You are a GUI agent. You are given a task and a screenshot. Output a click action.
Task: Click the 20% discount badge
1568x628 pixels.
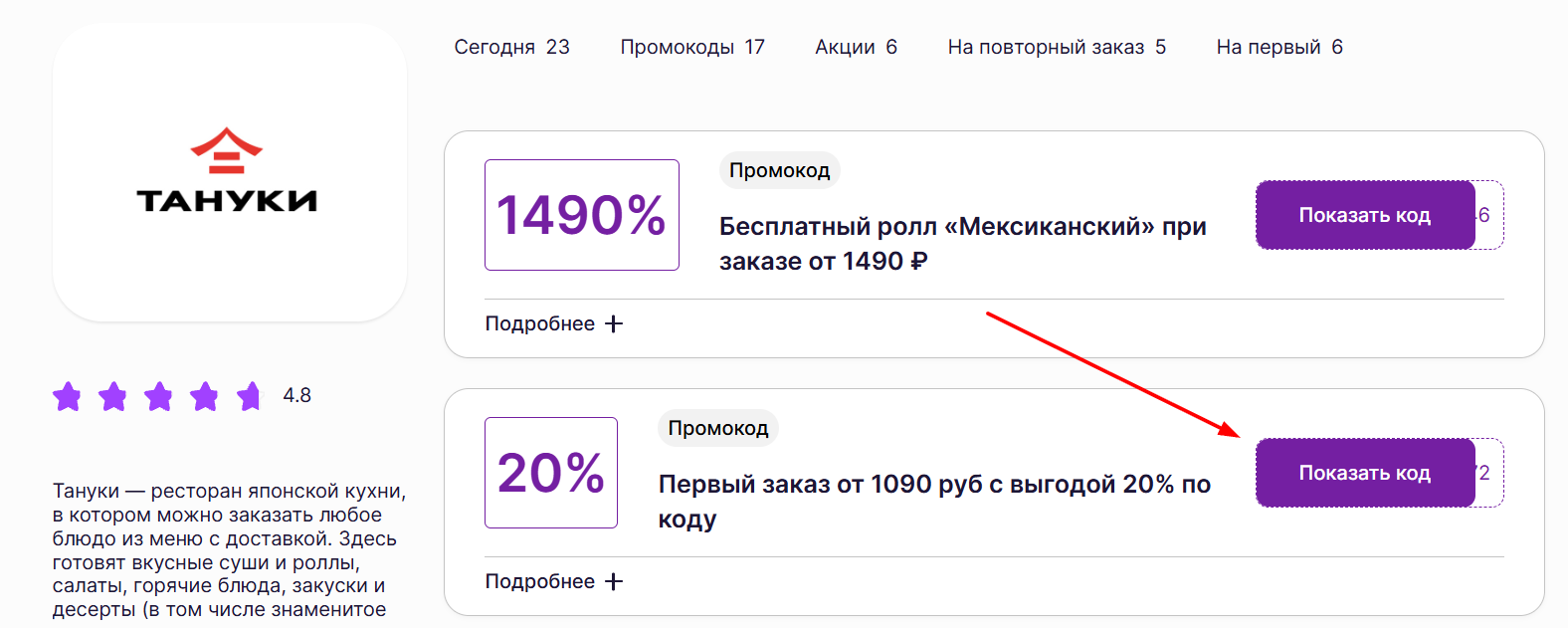pyautogui.click(x=550, y=473)
